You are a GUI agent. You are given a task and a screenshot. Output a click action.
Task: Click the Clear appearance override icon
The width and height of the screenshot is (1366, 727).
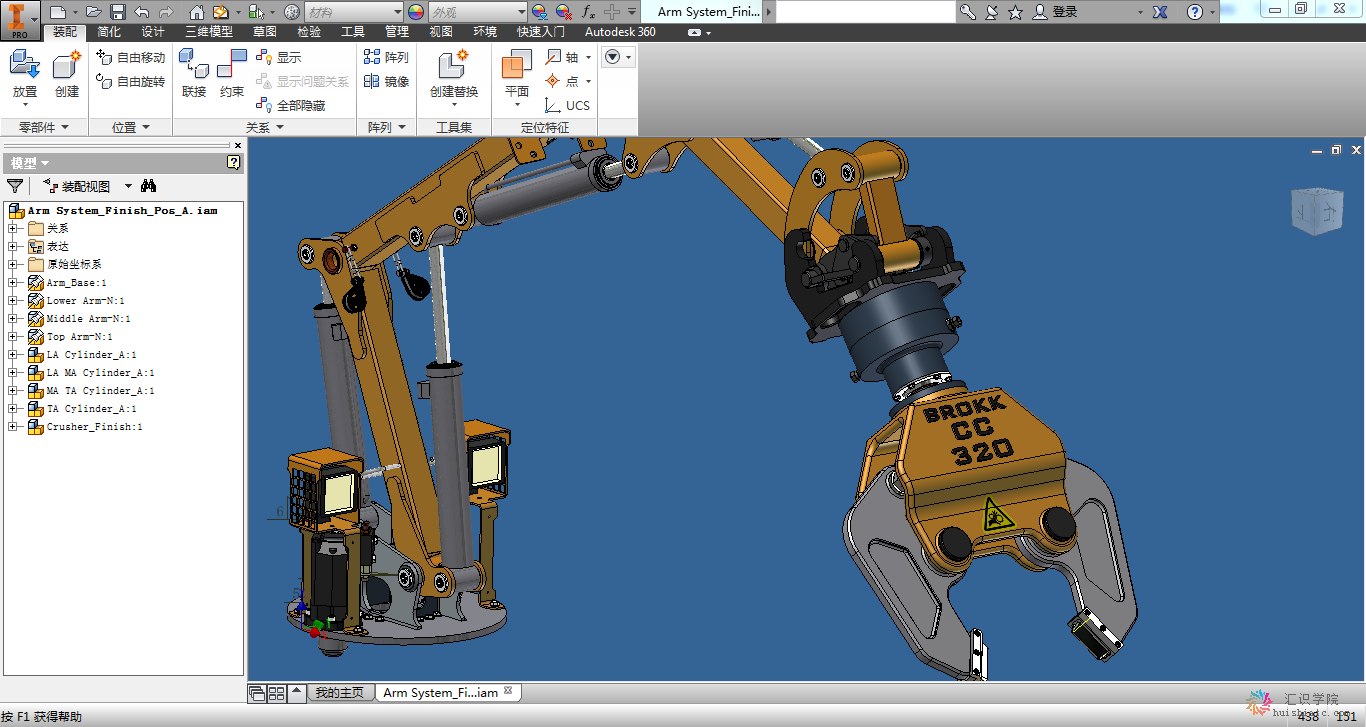pos(563,12)
